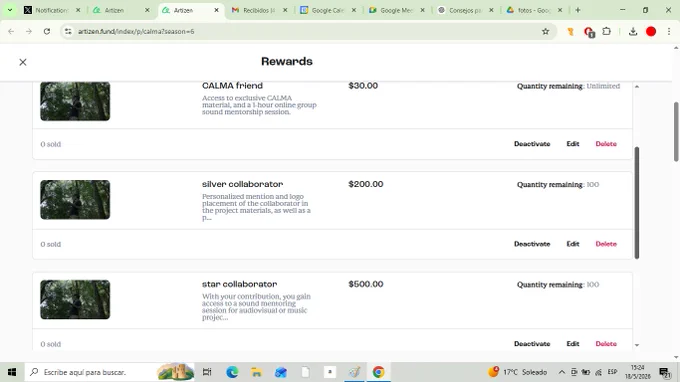Image resolution: width=680 pixels, height=382 pixels.
Task: Open the weather widget showing 17°C Soleado
Action: [x=517, y=372]
